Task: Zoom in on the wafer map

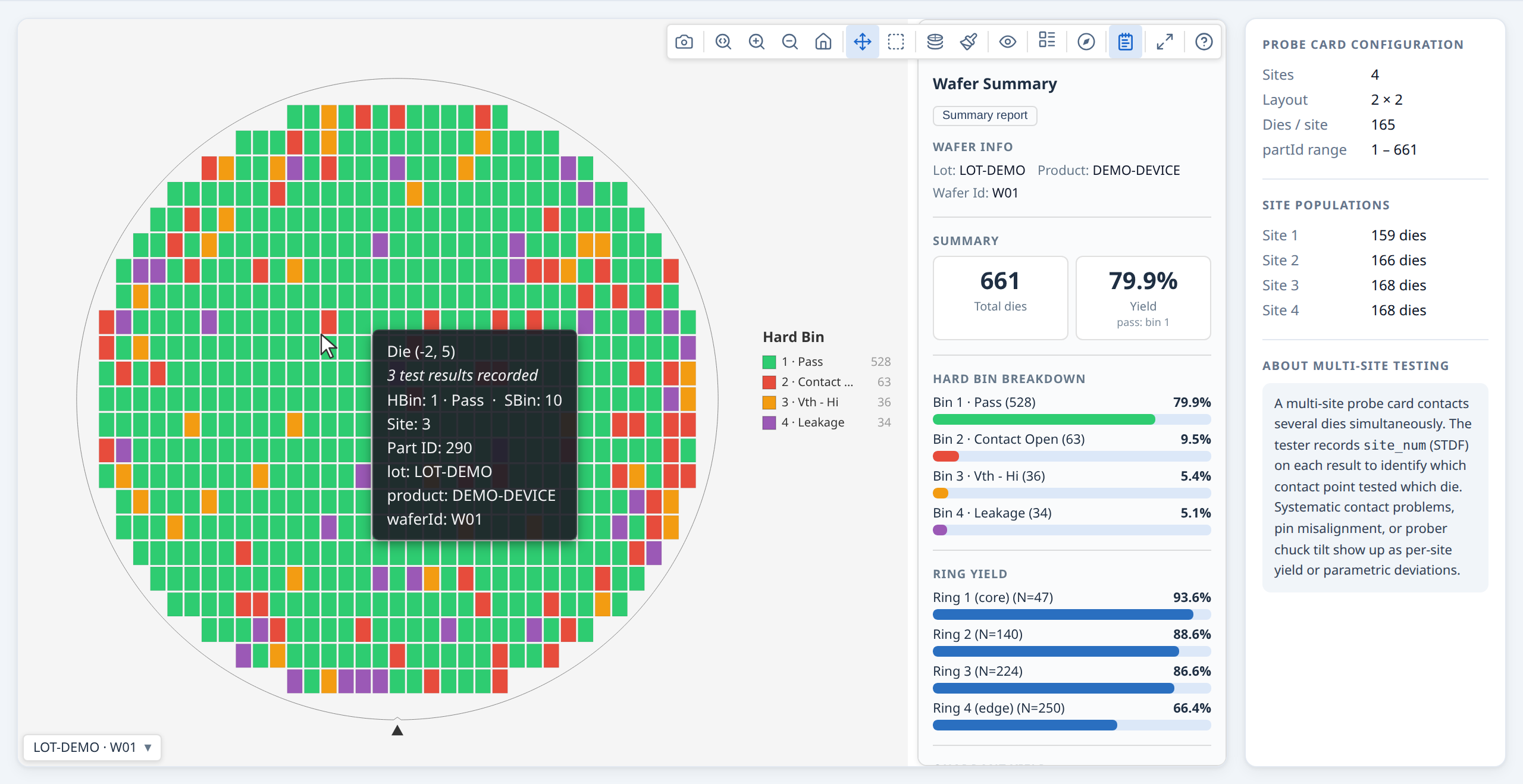Action: (x=757, y=42)
